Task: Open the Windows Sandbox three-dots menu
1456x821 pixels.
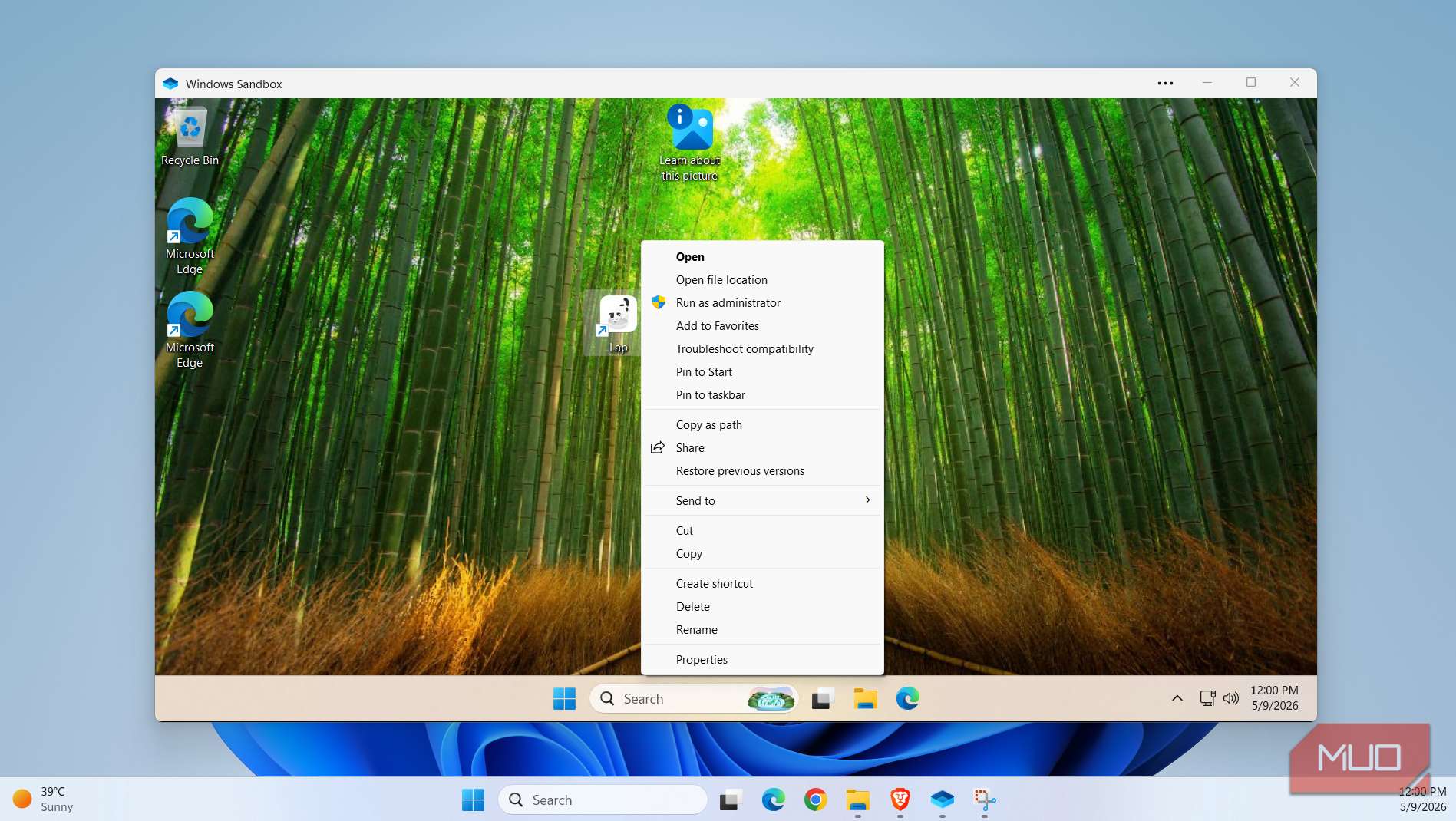Action: tap(1165, 83)
